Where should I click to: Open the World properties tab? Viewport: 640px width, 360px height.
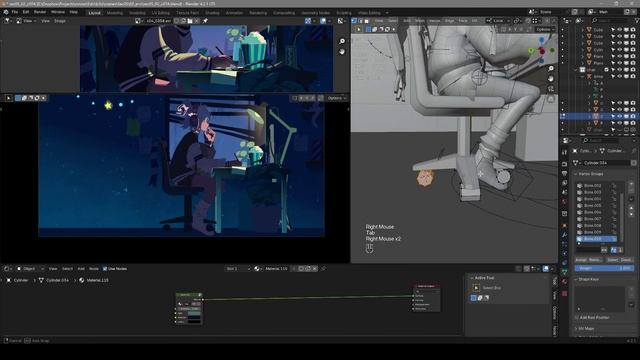(x=564, y=202)
